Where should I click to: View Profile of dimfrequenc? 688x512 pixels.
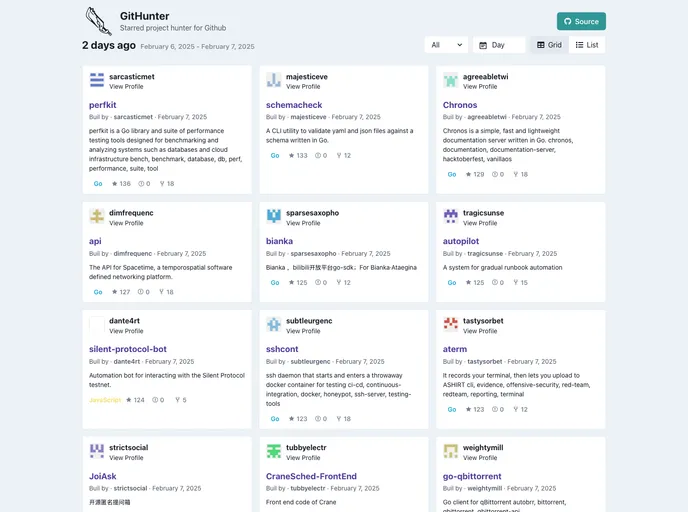(127, 223)
